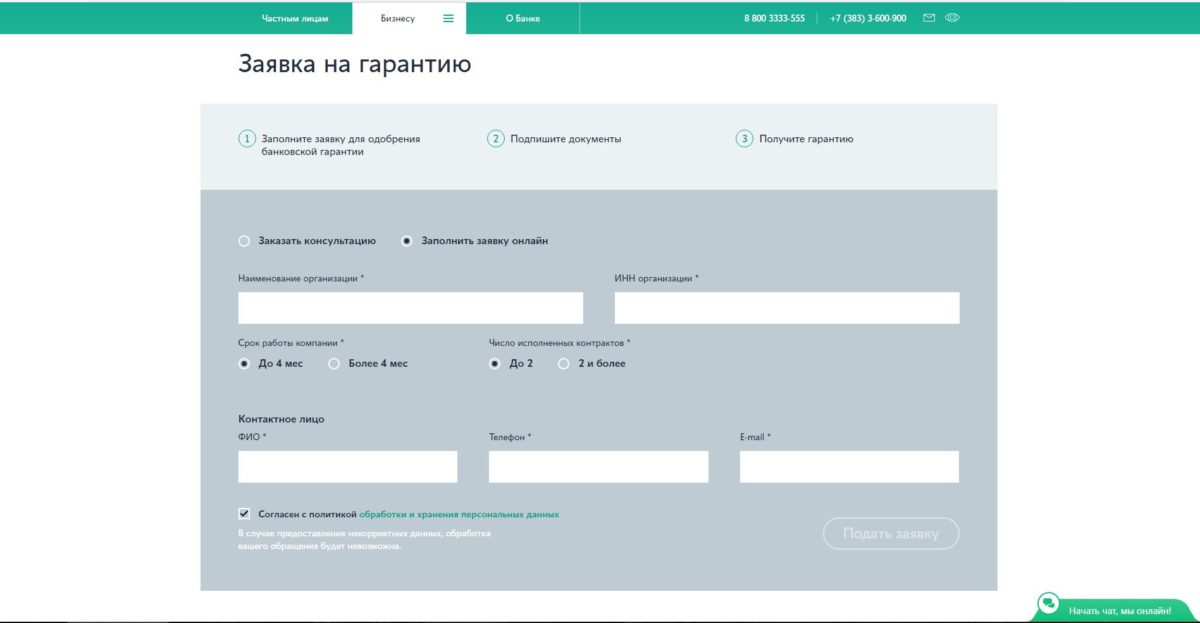The width and height of the screenshot is (1200, 623).
Task: Click the envelope mail icon in header
Action: pos(929,18)
